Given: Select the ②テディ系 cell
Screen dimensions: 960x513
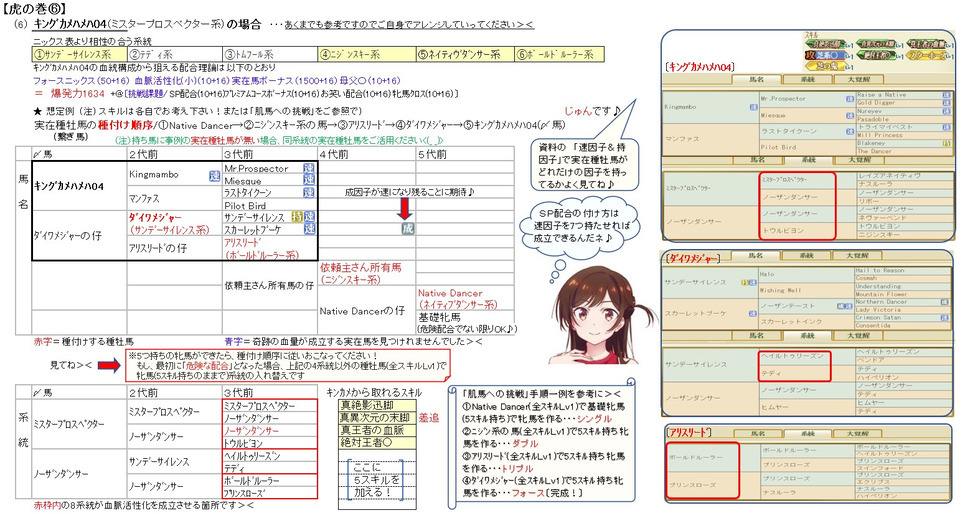Looking at the screenshot, I should [x=174, y=54].
